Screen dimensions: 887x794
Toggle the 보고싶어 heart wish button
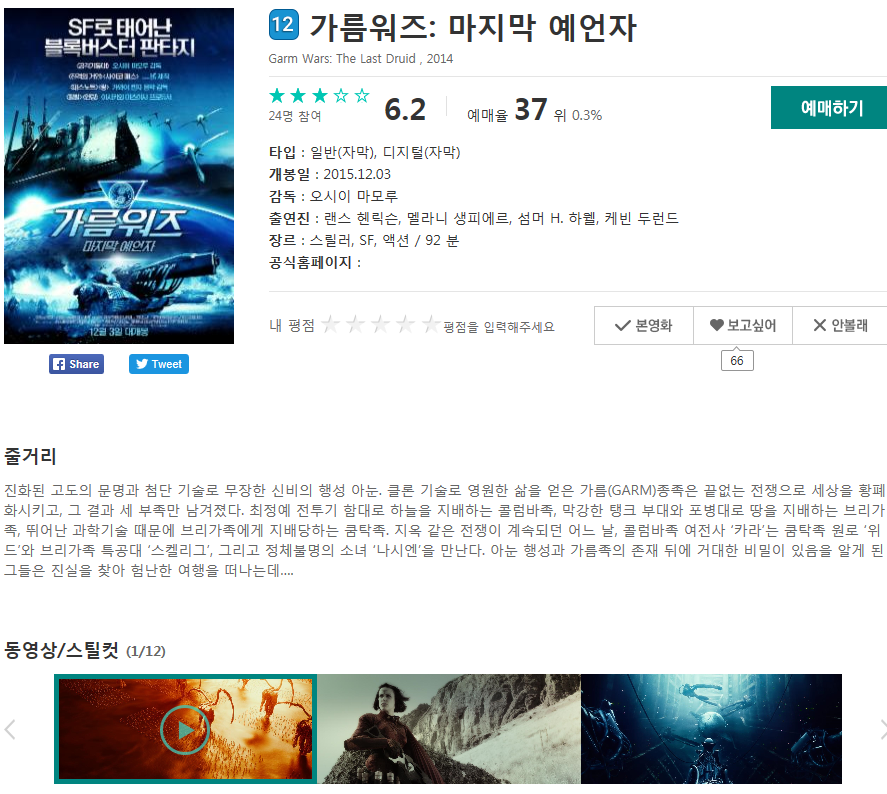[x=743, y=326]
